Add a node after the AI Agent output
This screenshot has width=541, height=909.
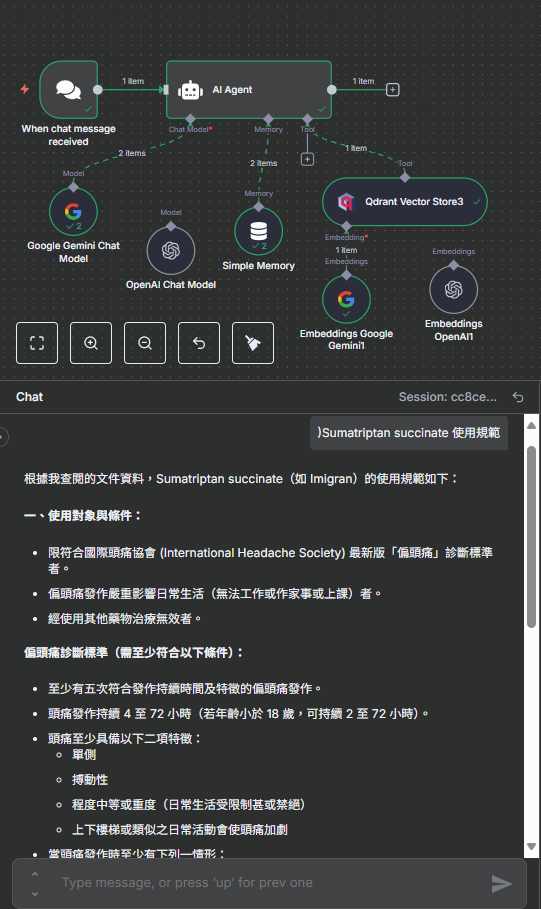[393, 90]
